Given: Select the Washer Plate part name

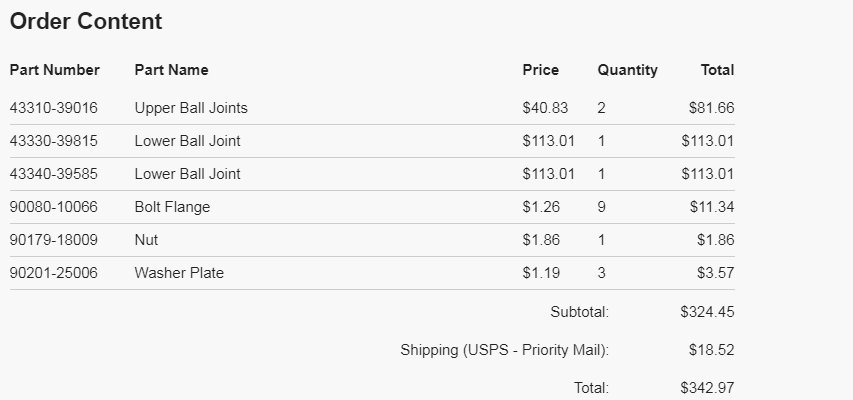Looking at the screenshot, I should click(x=179, y=273).
